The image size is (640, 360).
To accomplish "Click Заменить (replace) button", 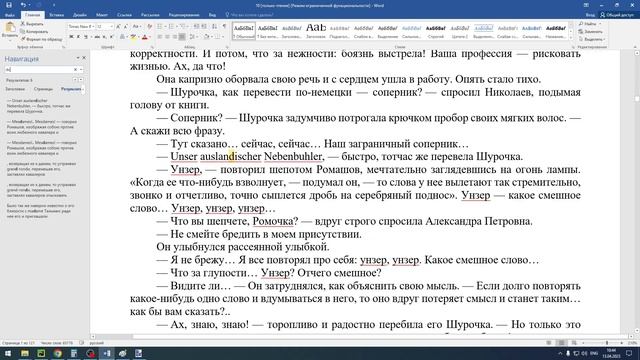I will [x=590, y=31].
